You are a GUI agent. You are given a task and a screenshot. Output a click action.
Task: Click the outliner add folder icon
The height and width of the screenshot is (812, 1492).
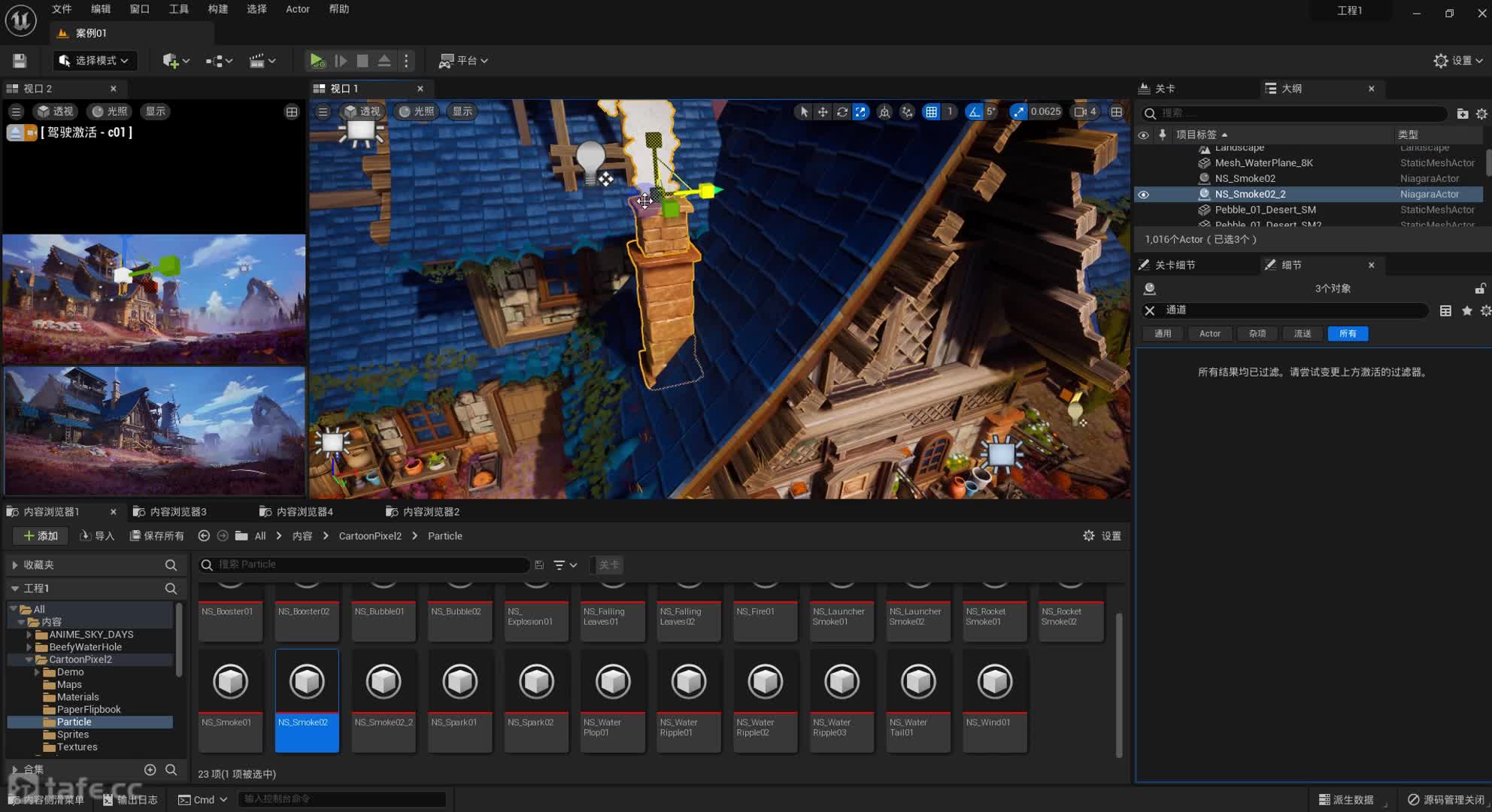pyautogui.click(x=1462, y=114)
